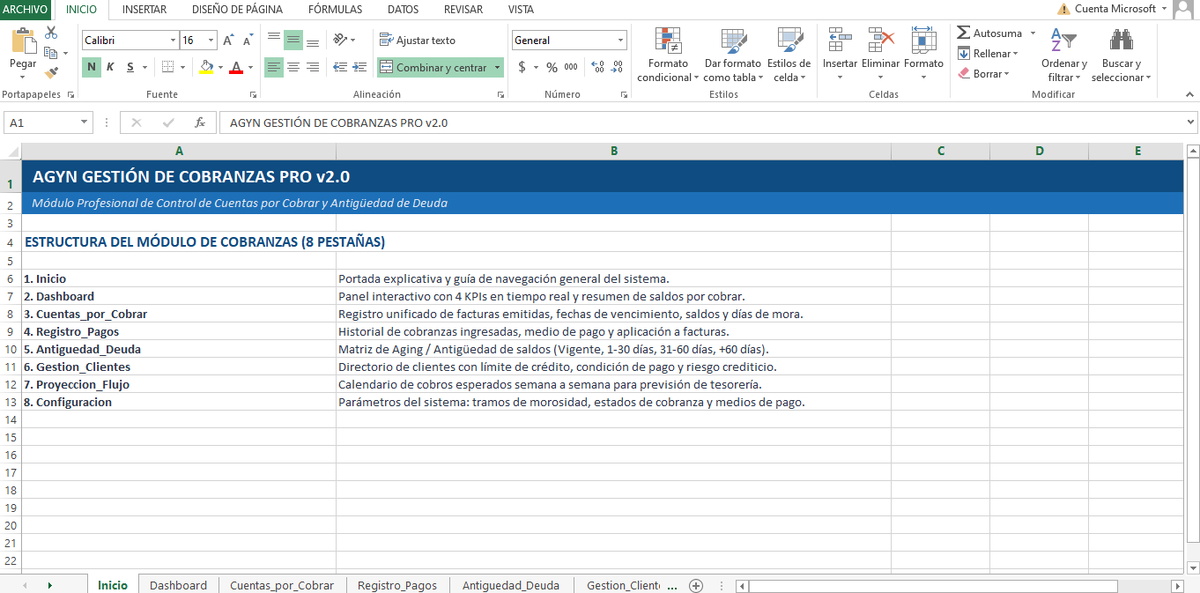The height and width of the screenshot is (593, 1200).
Task: Toggle align middle
Action: click(x=293, y=40)
